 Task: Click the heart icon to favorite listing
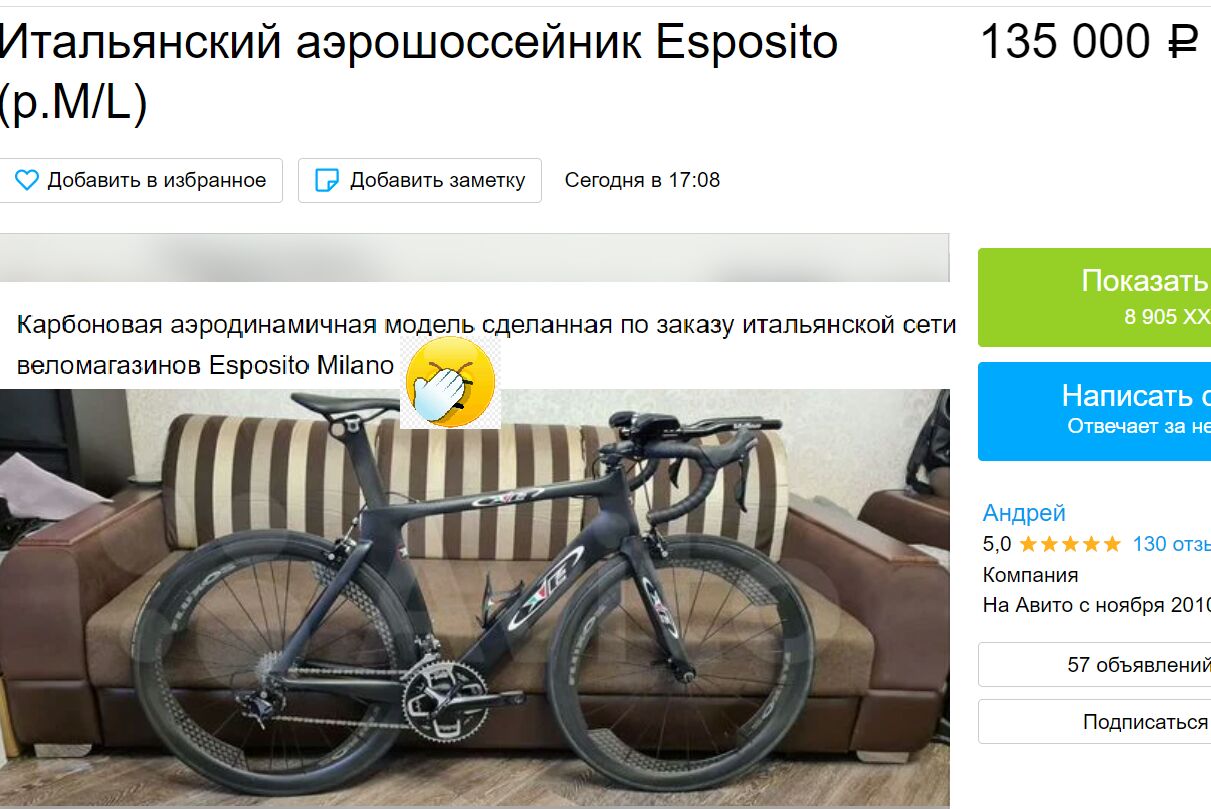click(x=26, y=180)
